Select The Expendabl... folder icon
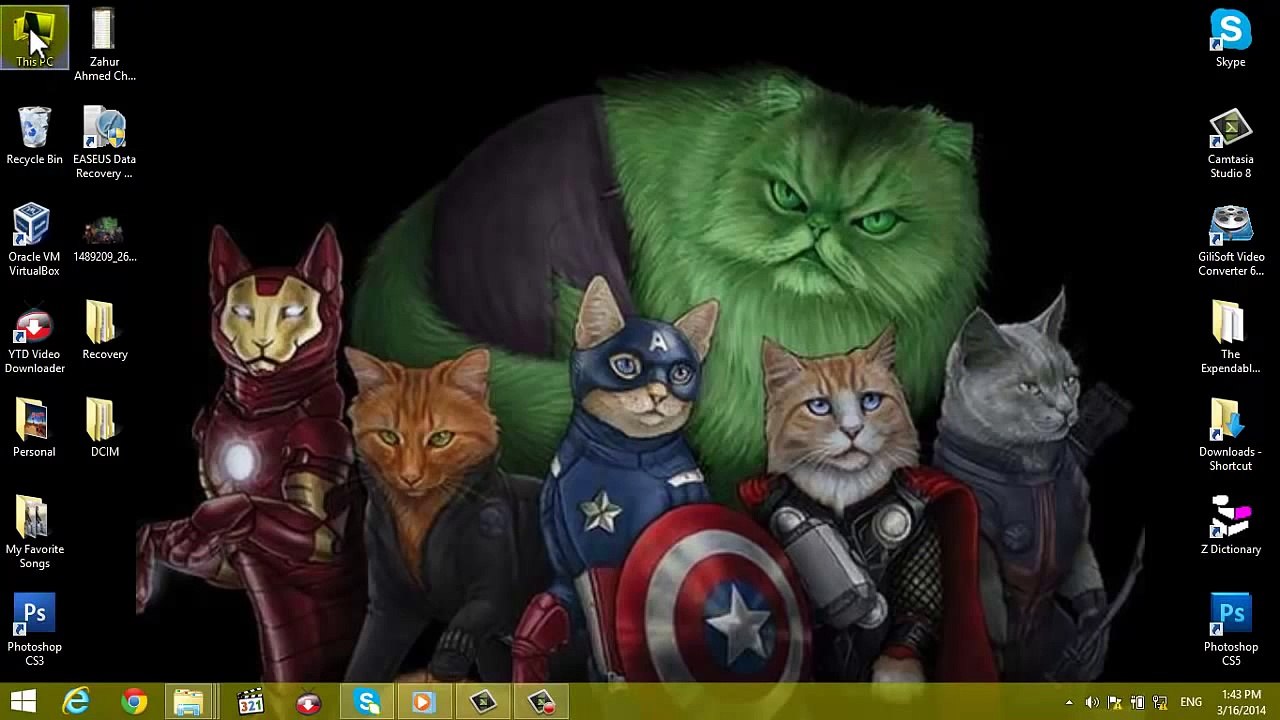Viewport: 1280px width, 720px height. coord(1230,338)
